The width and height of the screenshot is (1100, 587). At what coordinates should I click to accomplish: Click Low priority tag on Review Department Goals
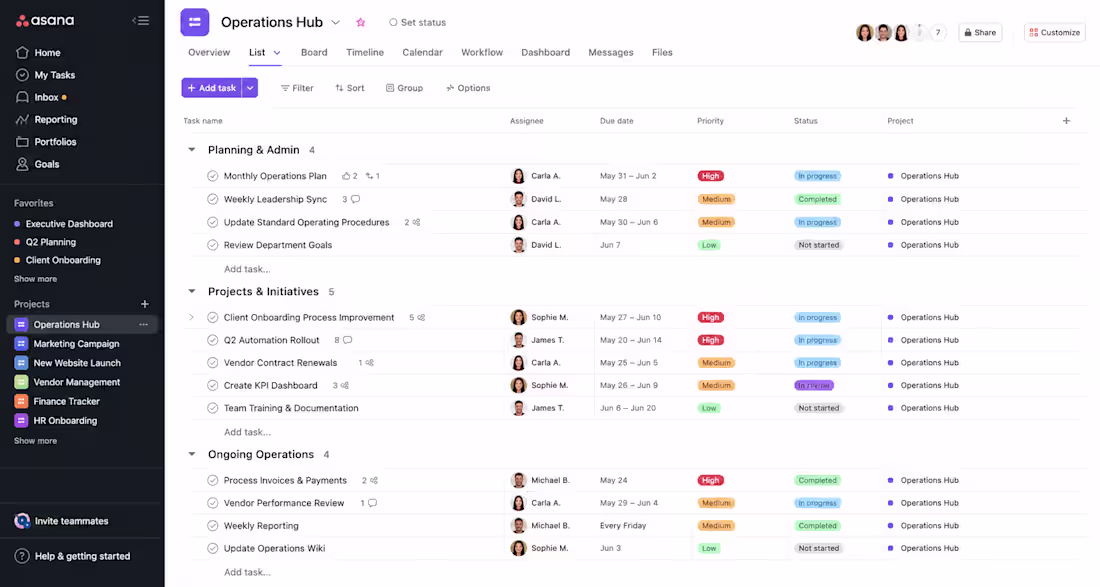coord(709,245)
